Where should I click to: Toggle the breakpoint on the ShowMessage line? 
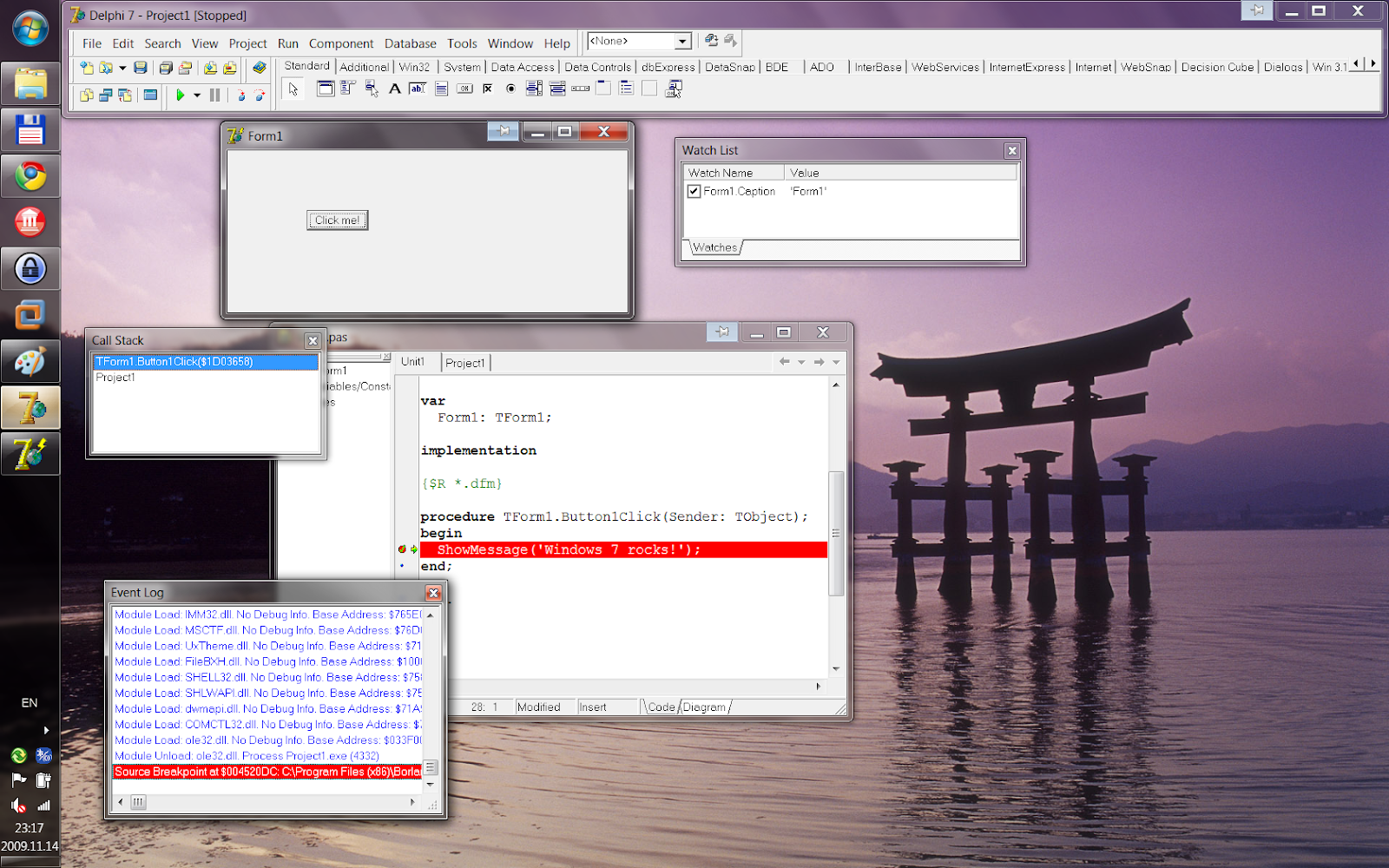[x=402, y=549]
